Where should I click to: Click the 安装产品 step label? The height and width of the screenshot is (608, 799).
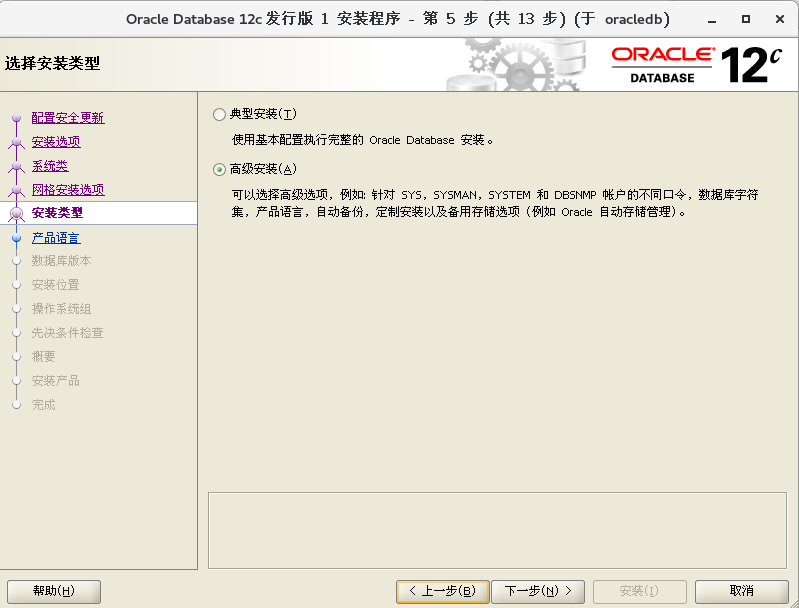click(x=56, y=381)
